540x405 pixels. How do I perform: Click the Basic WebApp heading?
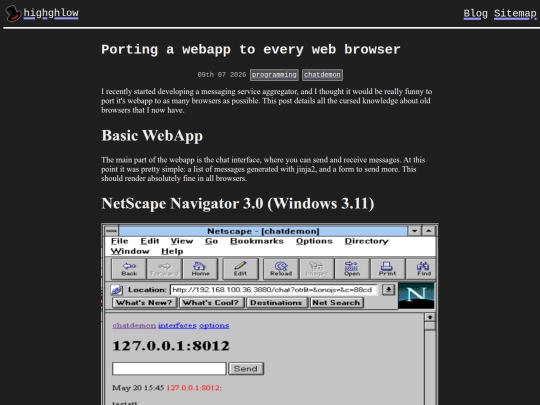coord(152,136)
